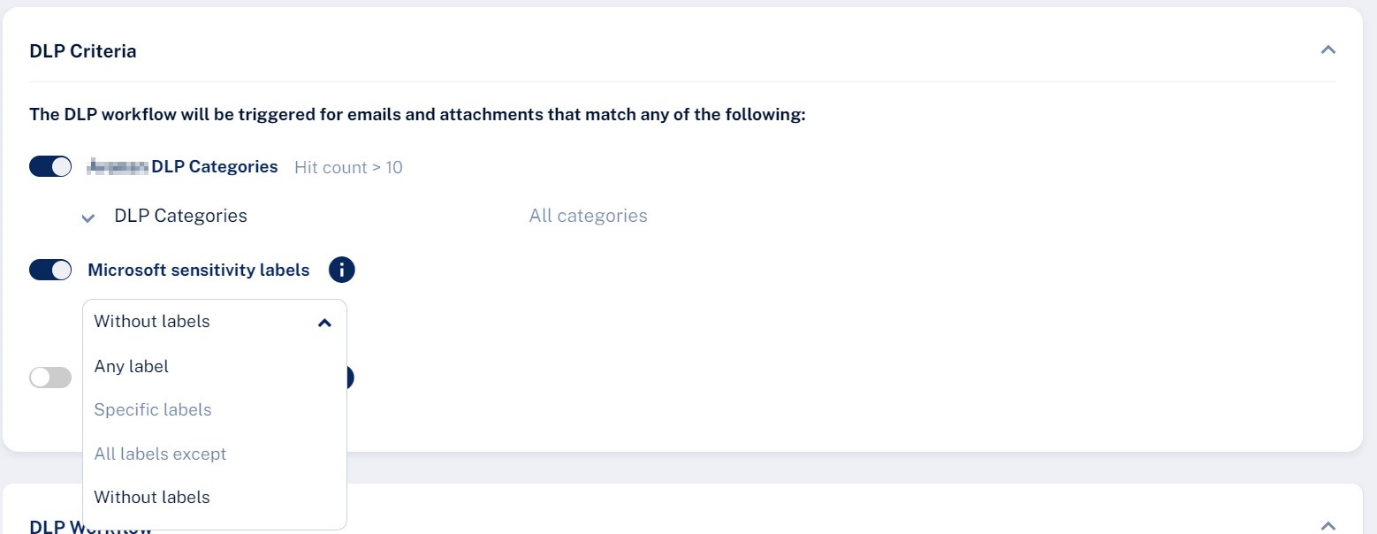Click the info icon beside Microsoft sensitivity labels
The image size is (1377, 534).
click(342, 270)
